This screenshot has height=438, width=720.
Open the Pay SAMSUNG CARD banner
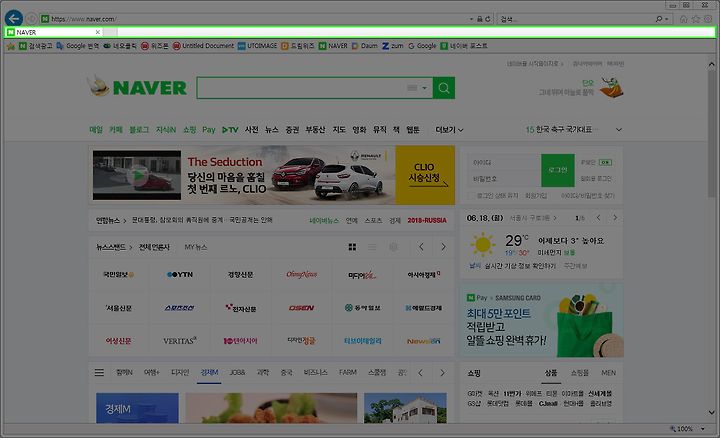pyautogui.click(x=541, y=320)
